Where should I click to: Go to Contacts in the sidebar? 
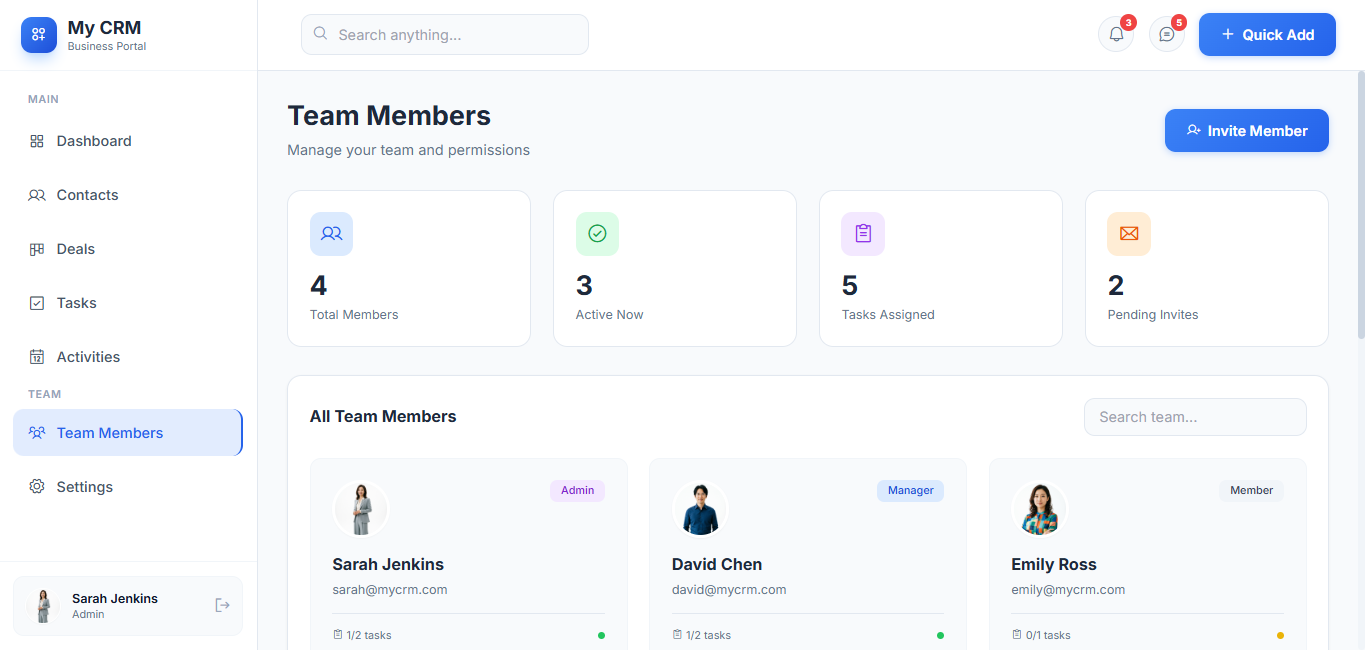tap(87, 195)
